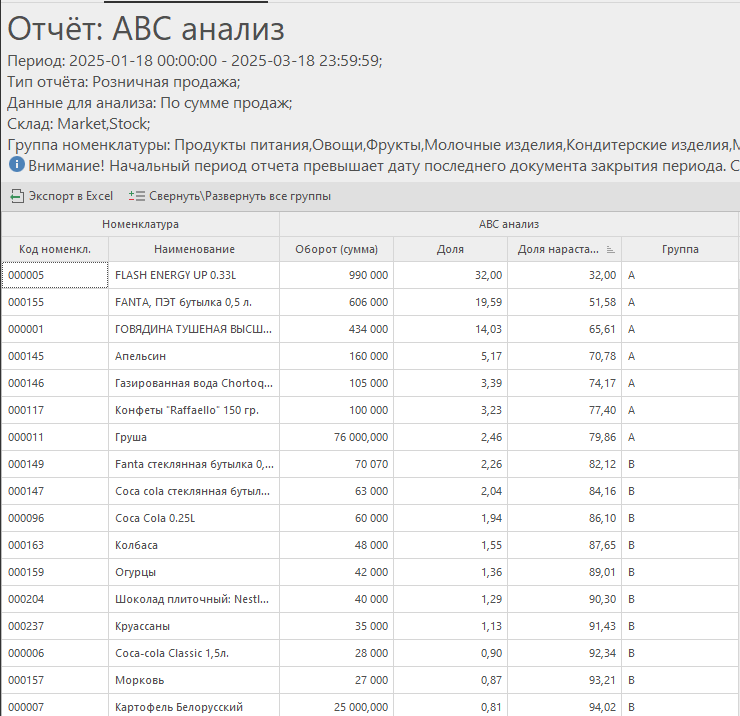Image resolution: width=740 pixels, height=716 pixels.
Task: Click cumulative share 91,43
Action: click(564, 626)
